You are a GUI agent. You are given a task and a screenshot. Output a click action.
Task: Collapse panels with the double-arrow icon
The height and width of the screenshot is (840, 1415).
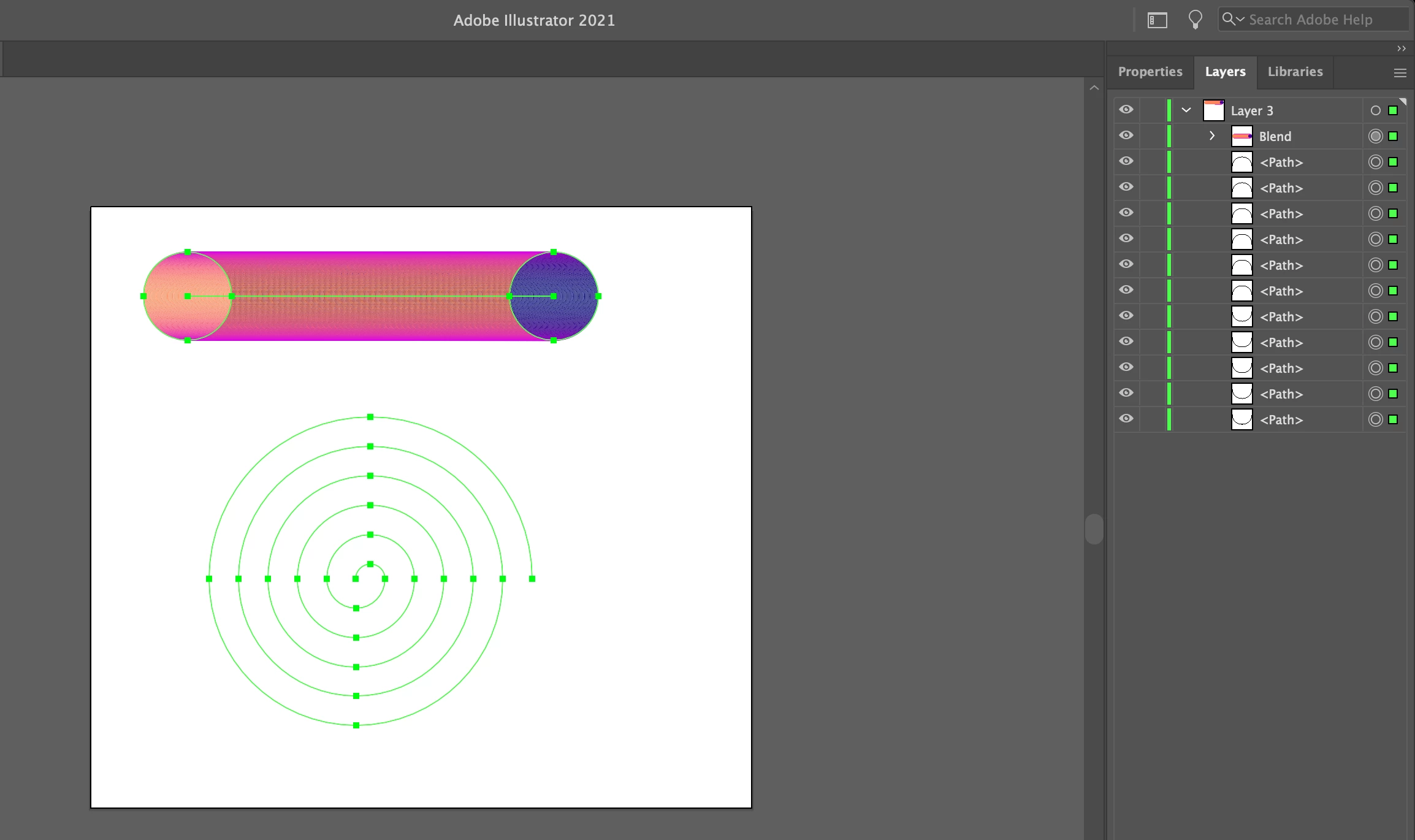coord(1401,48)
